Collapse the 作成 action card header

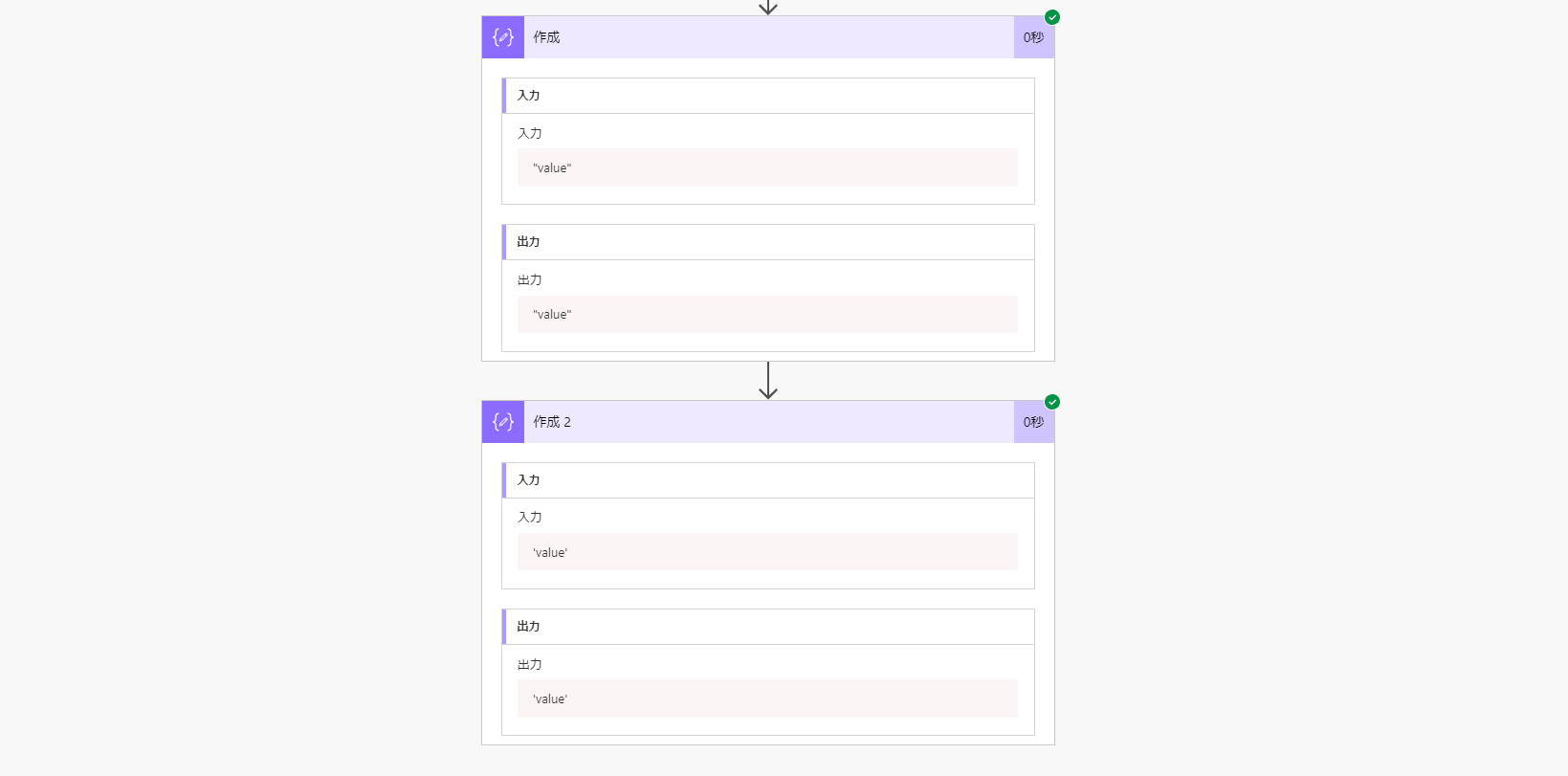coord(765,36)
